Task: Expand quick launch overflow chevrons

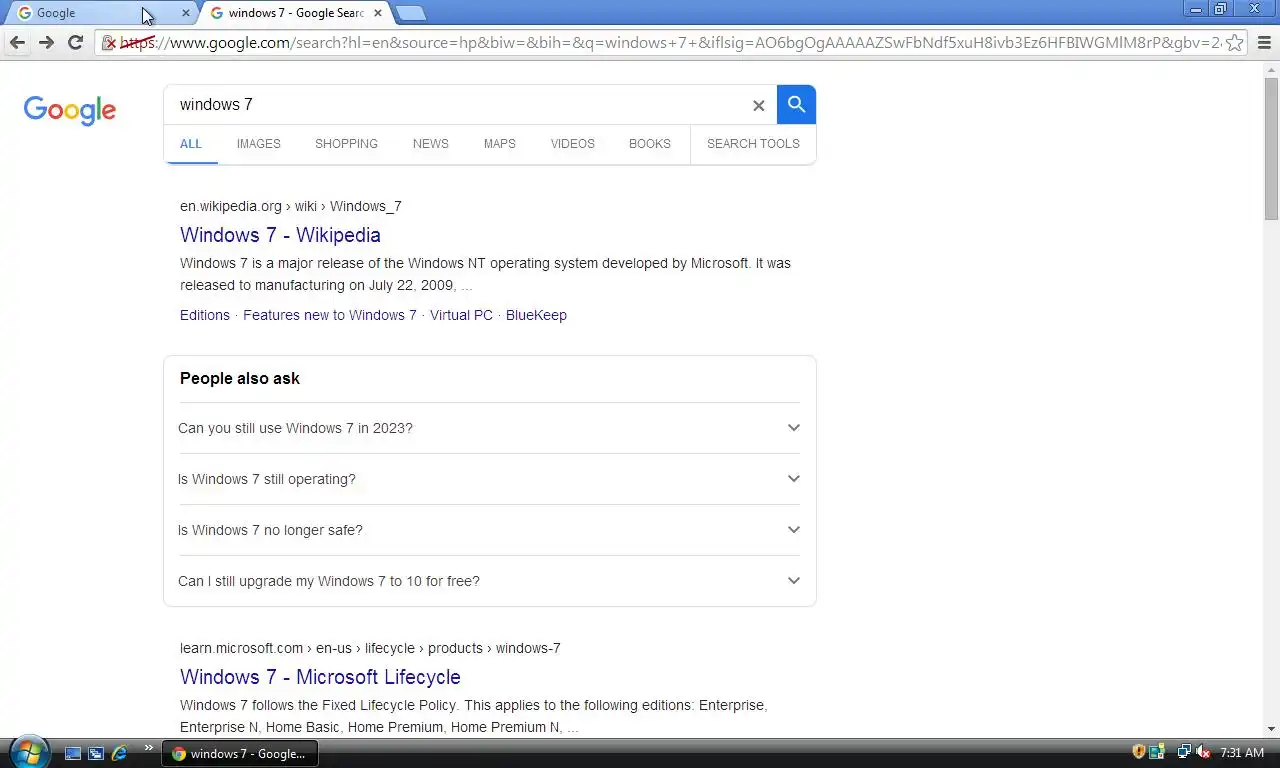Action: point(149,747)
